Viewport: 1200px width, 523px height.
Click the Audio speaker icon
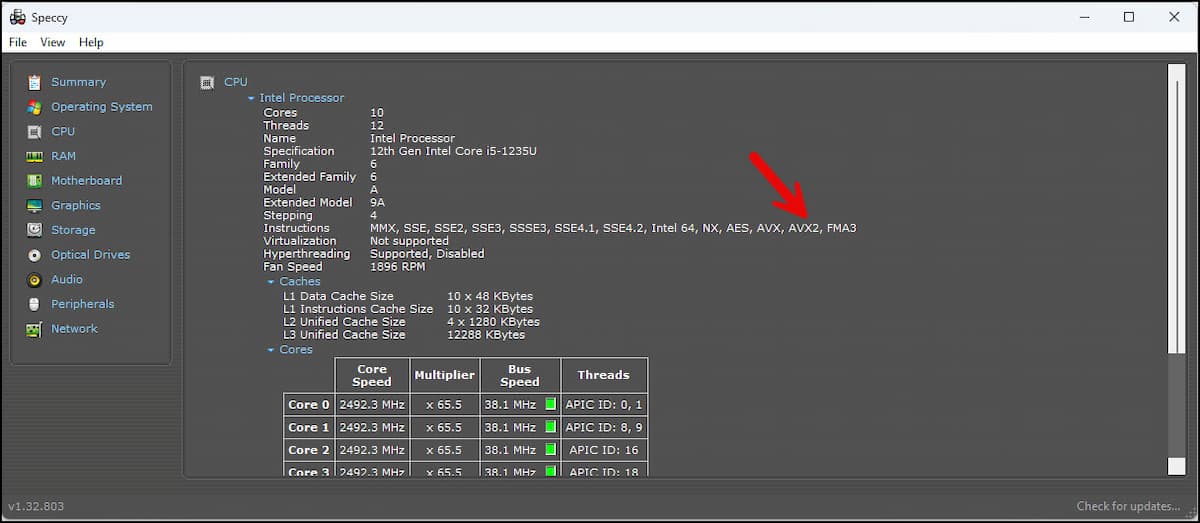coord(34,280)
